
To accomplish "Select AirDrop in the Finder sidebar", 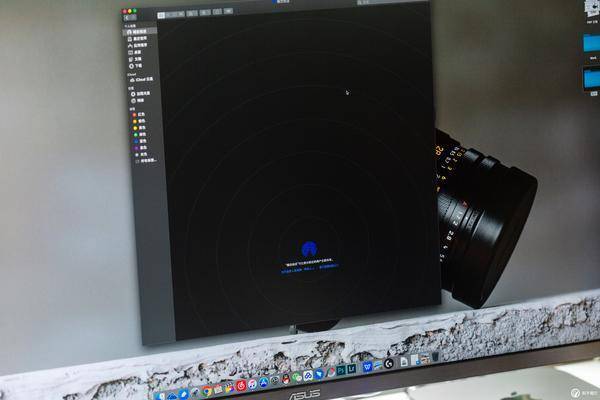I will coord(139,31).
